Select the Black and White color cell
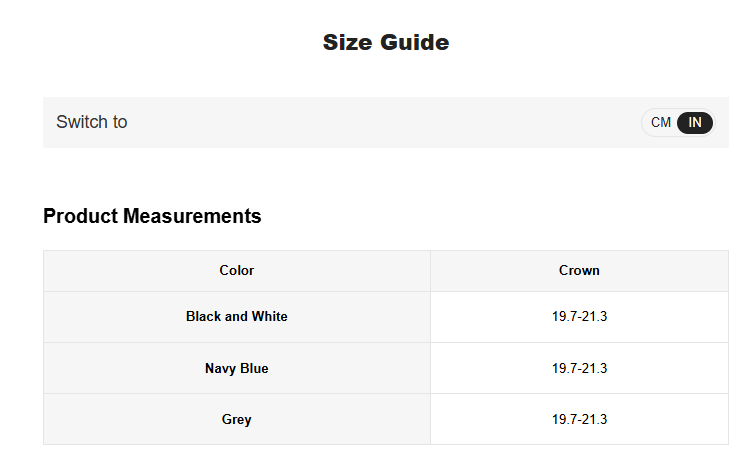 [x=237, y=317]
